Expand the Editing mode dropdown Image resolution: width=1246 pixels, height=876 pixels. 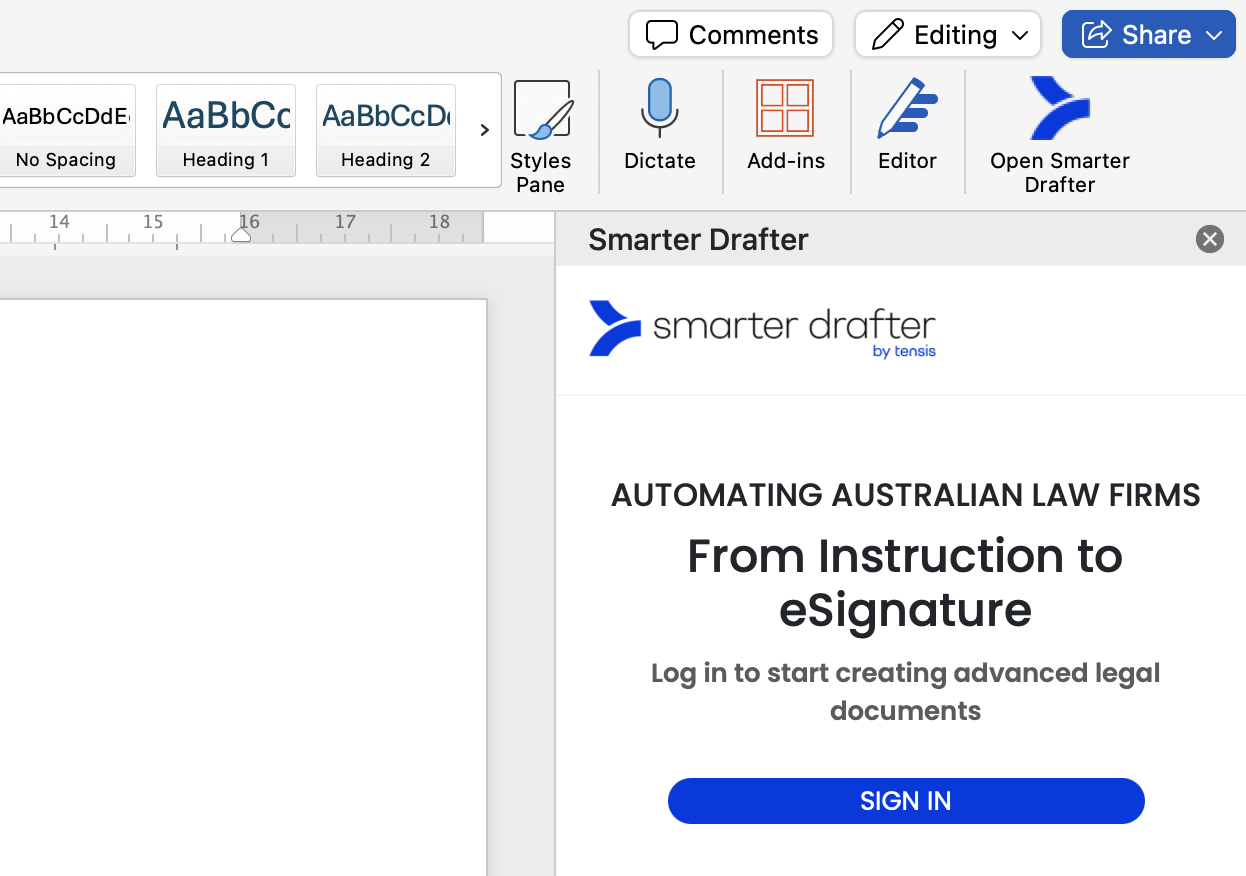[x=948, y=35]
